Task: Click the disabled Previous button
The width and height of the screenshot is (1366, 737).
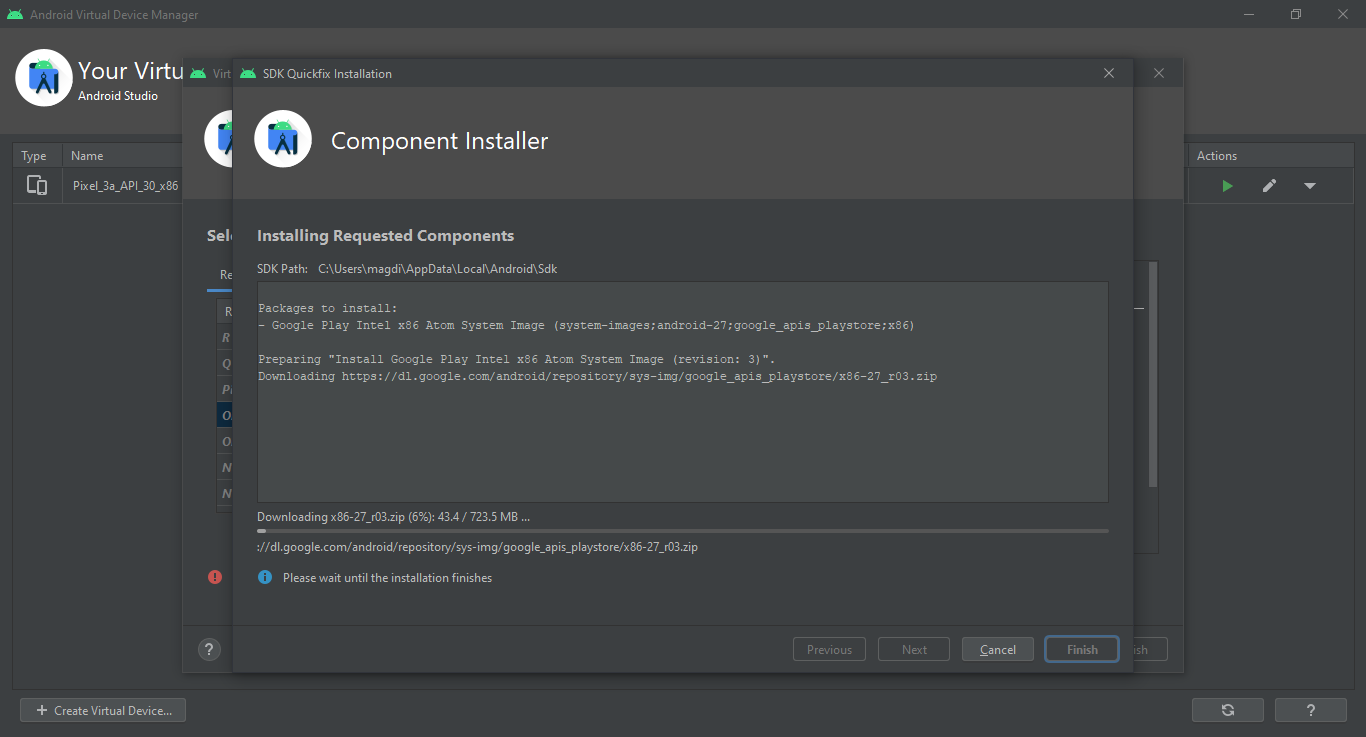Action: click(x=829, y=649)
